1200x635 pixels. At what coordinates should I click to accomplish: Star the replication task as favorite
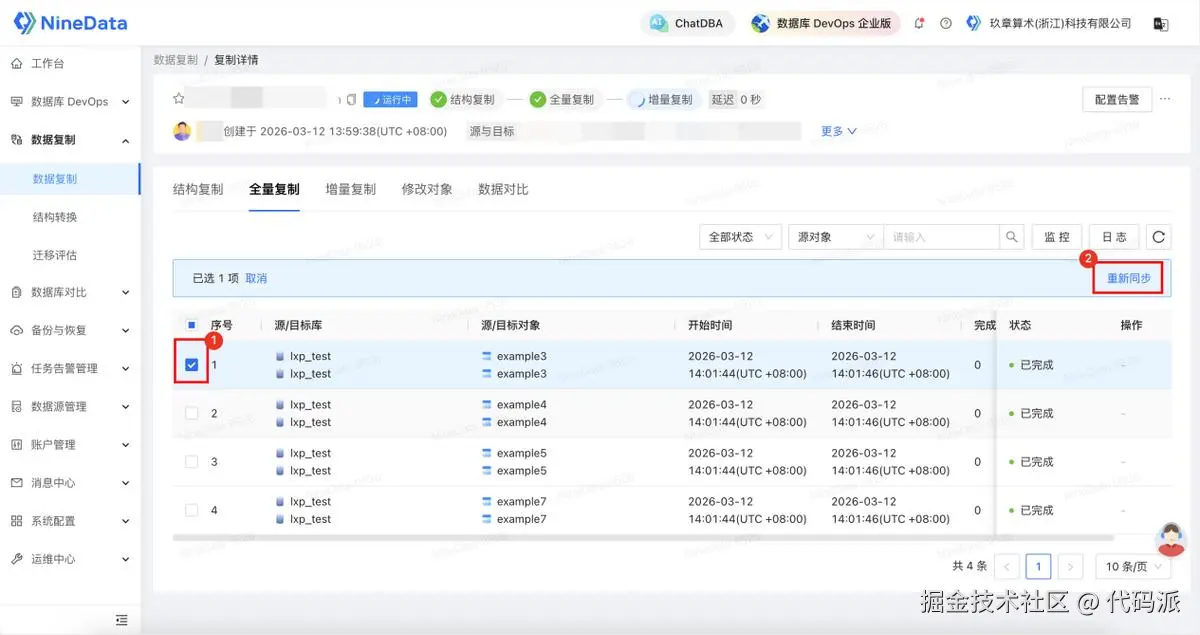178,99
